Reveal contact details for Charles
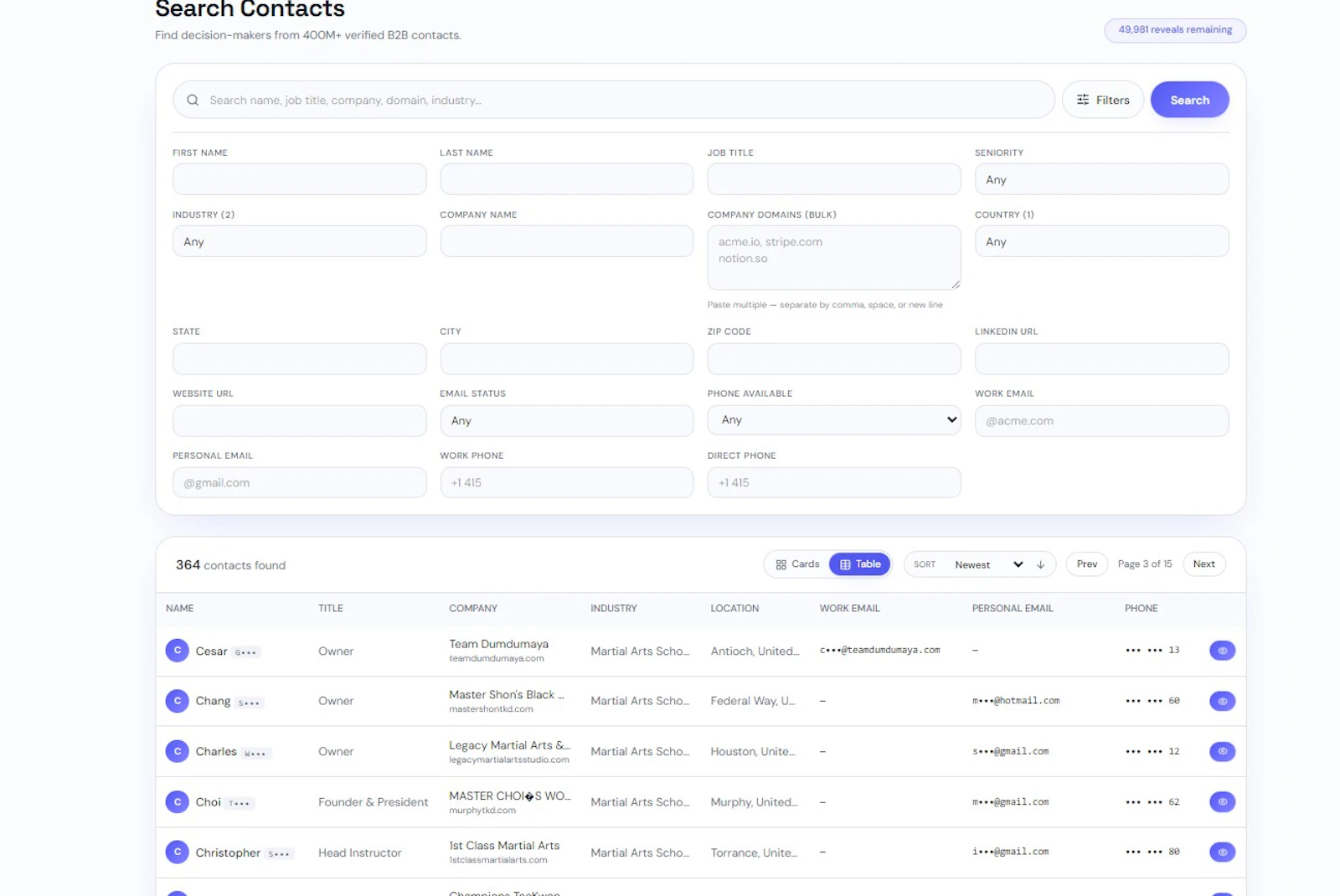This screenshot has width=1340, height=896. [1222, 751]
